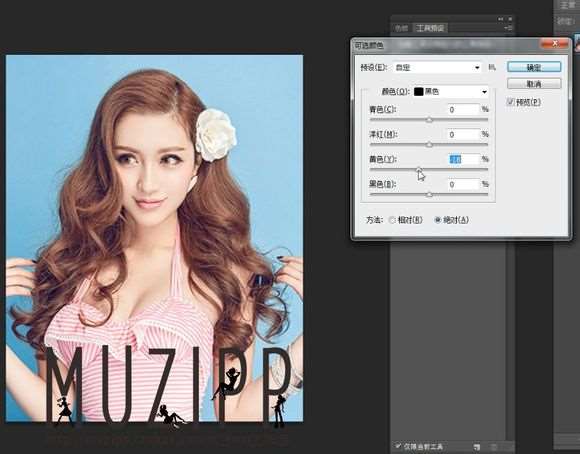
Task: Toggle the 预览(P) preview checkbox
Action: point(511,102)
